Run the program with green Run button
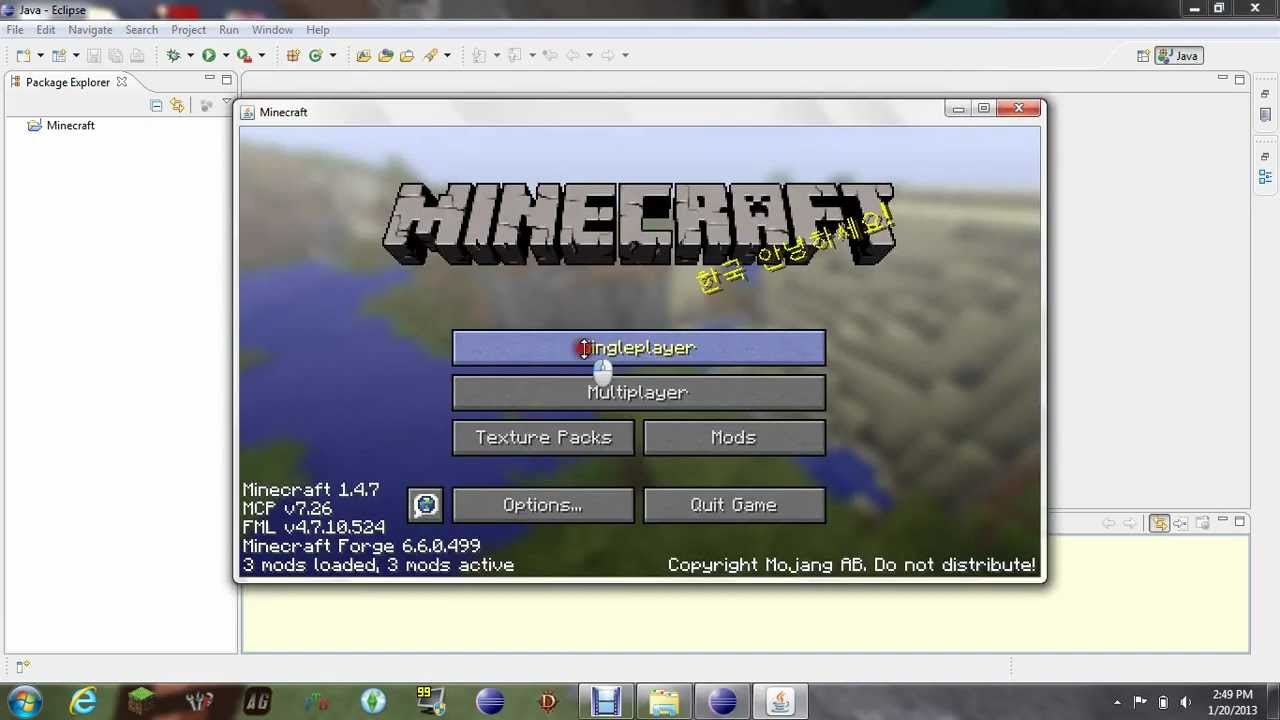This screenshot has width=1280, height=720. pos(209,56)
